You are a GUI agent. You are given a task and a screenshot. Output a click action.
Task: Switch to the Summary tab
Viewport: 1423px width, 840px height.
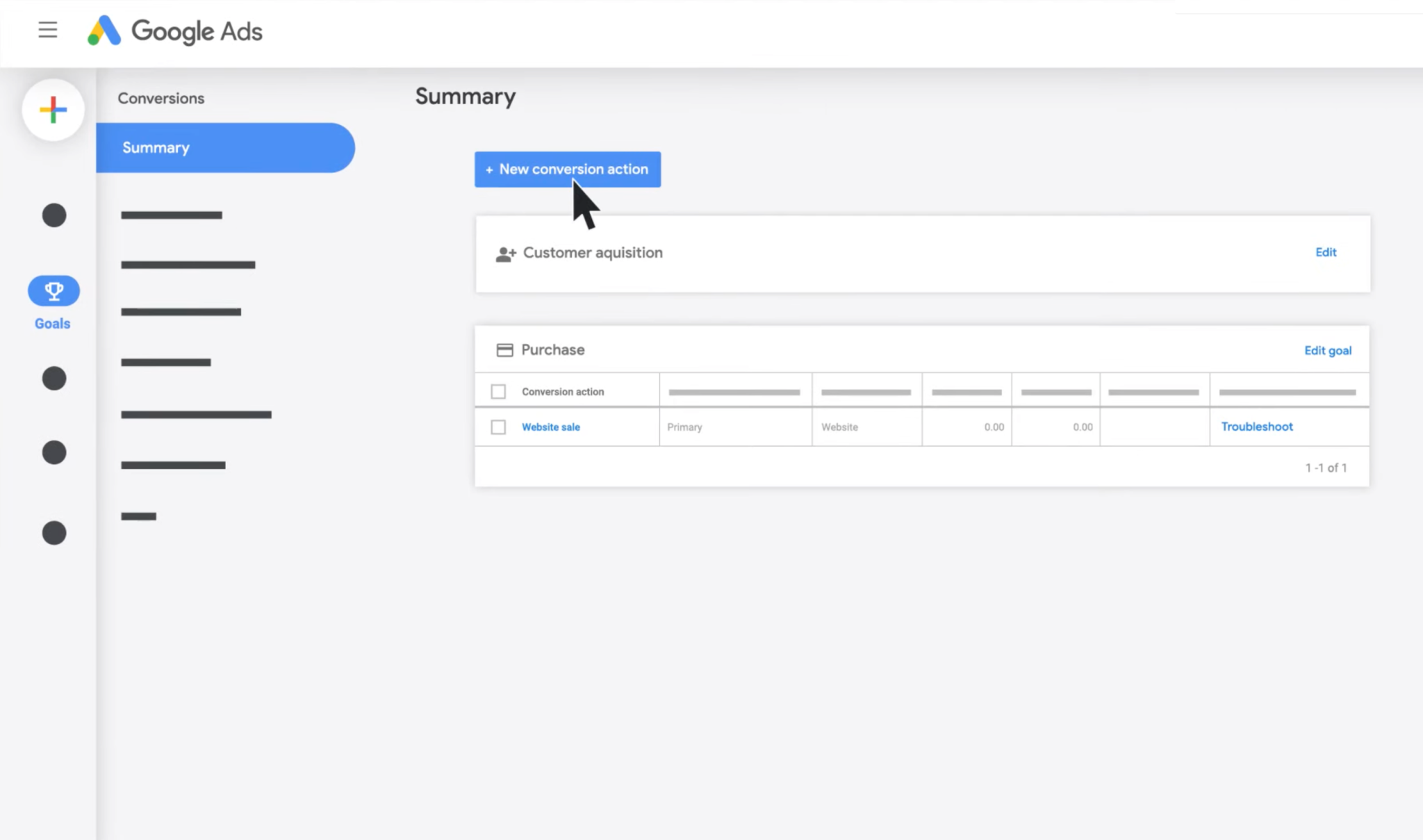tap(156, 147)
